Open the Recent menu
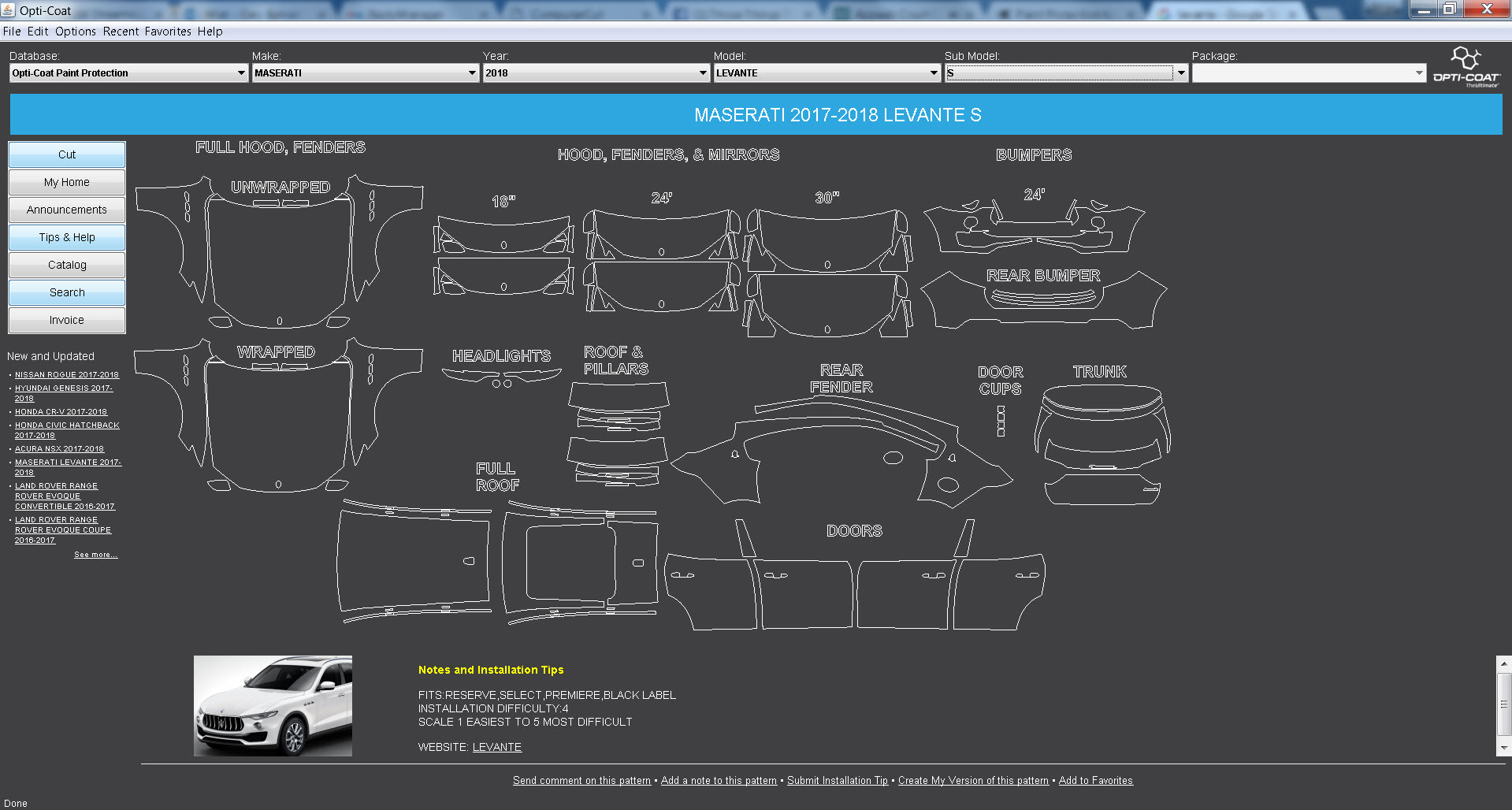The width and height of the screenshot is (1512, 810). tap(121, 32)
